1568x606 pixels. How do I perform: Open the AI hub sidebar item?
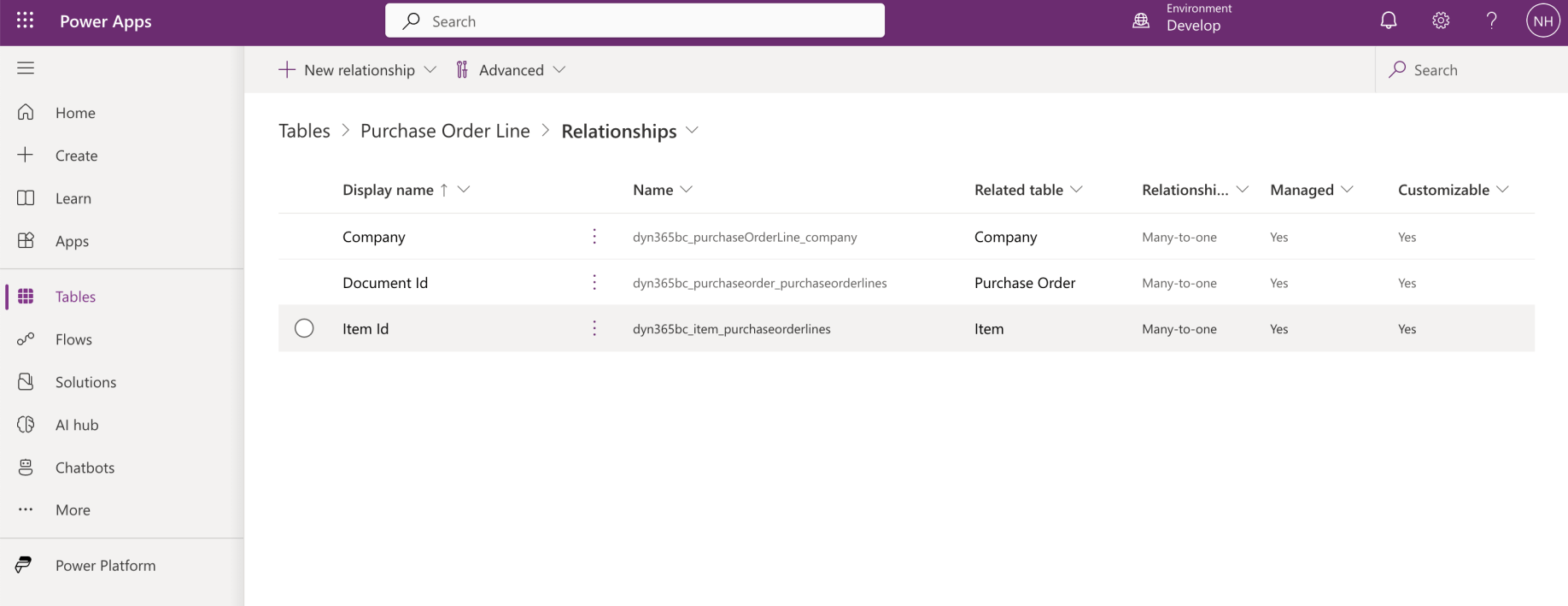tap(77, 425)
